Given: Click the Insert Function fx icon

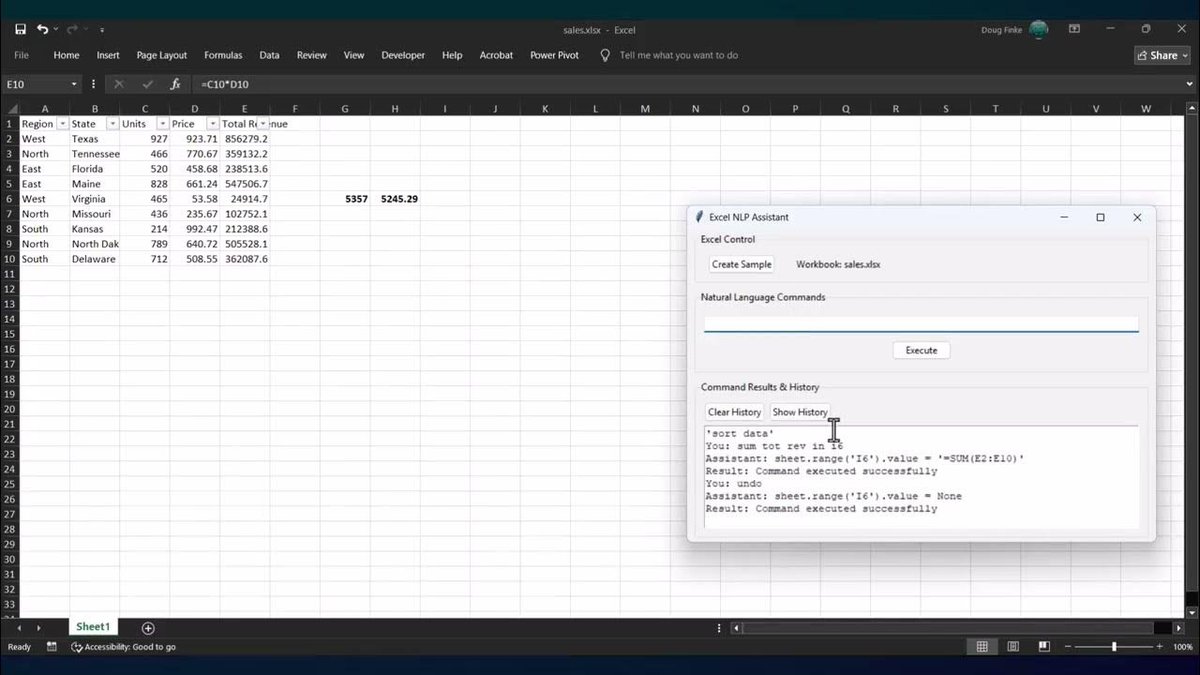Looking at the screenshot, I should coord(175,85).
